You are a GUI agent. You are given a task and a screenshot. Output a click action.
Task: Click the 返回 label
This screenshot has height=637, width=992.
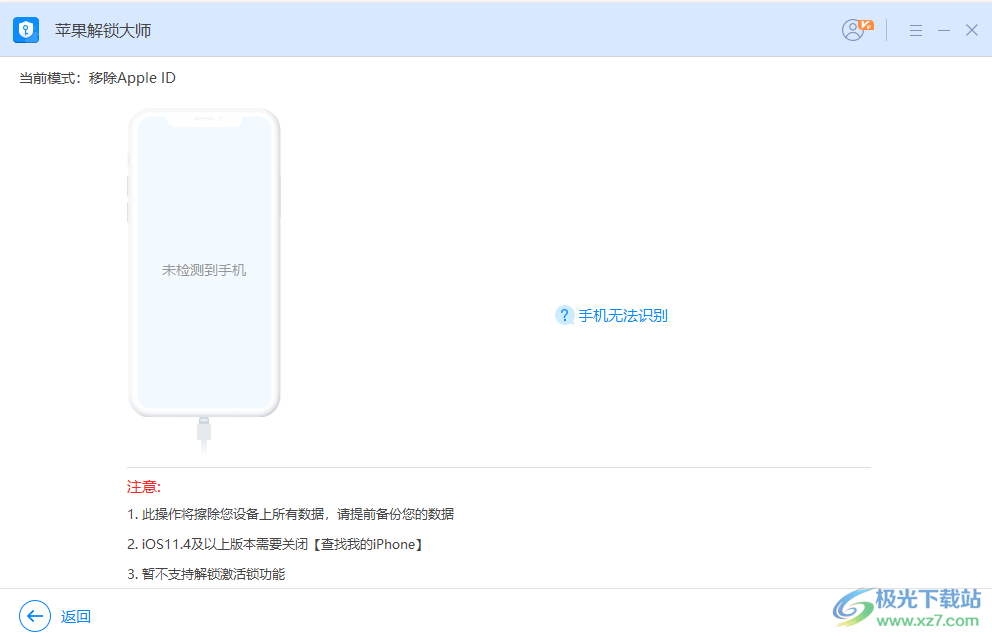pos(76,616)
